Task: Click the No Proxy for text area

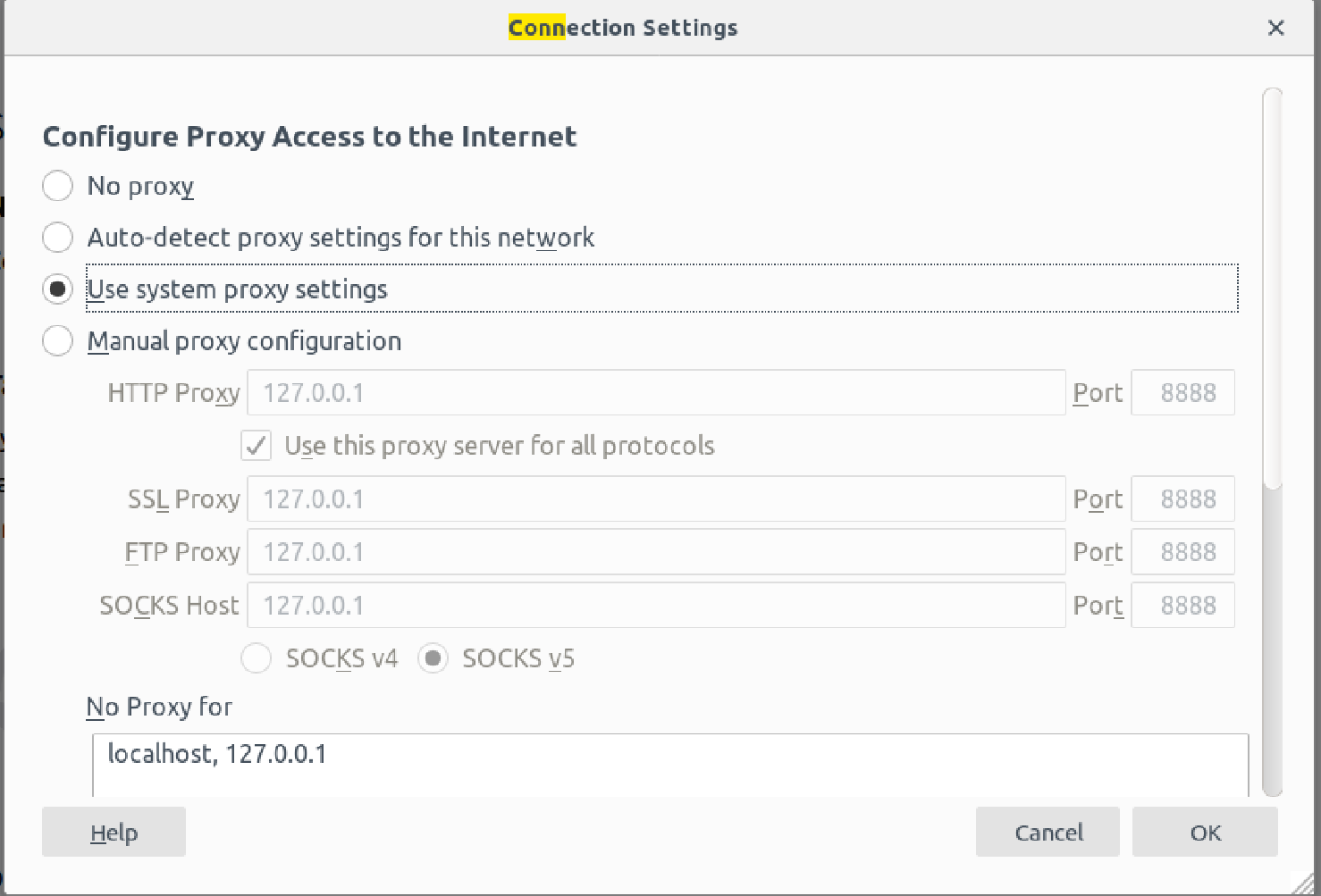Action: 669,765
